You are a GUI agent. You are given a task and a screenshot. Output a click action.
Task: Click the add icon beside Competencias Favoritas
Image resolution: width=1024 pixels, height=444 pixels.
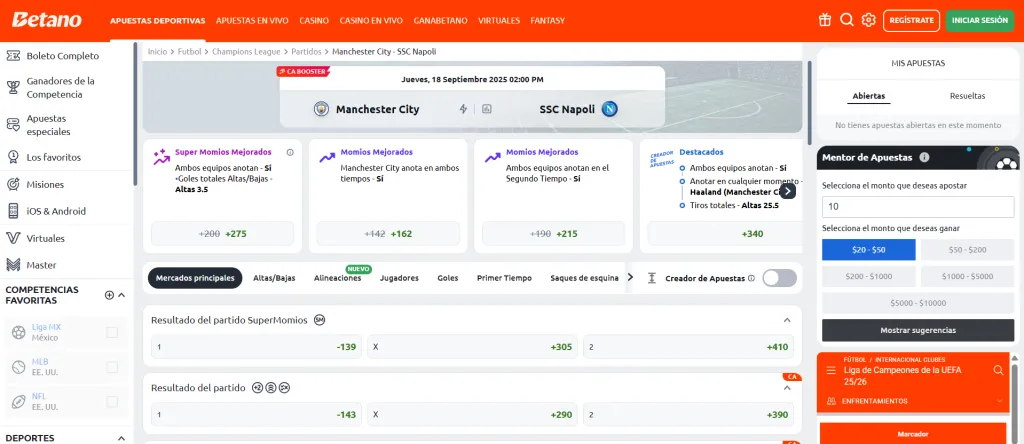coord(109,294)
